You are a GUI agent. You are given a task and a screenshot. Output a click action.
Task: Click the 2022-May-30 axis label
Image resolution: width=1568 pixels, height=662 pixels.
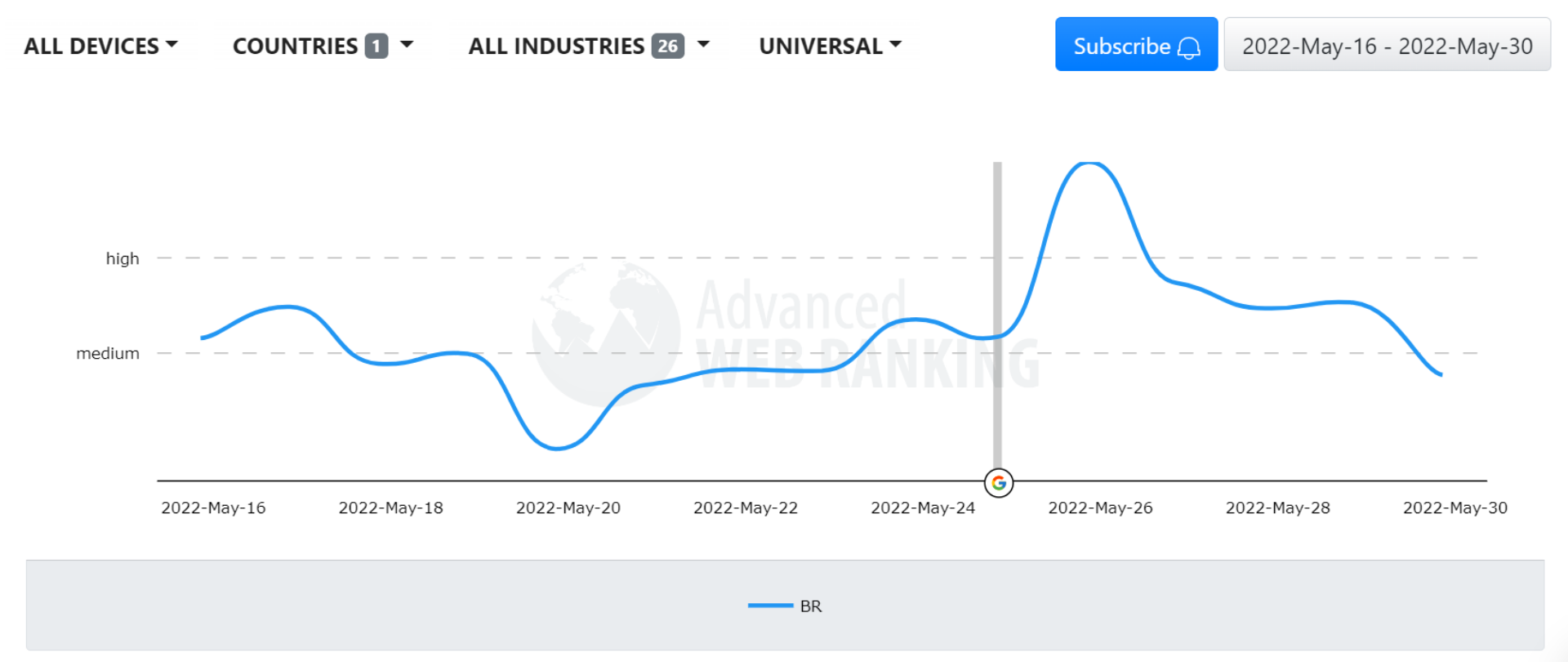click(1454, 508)
